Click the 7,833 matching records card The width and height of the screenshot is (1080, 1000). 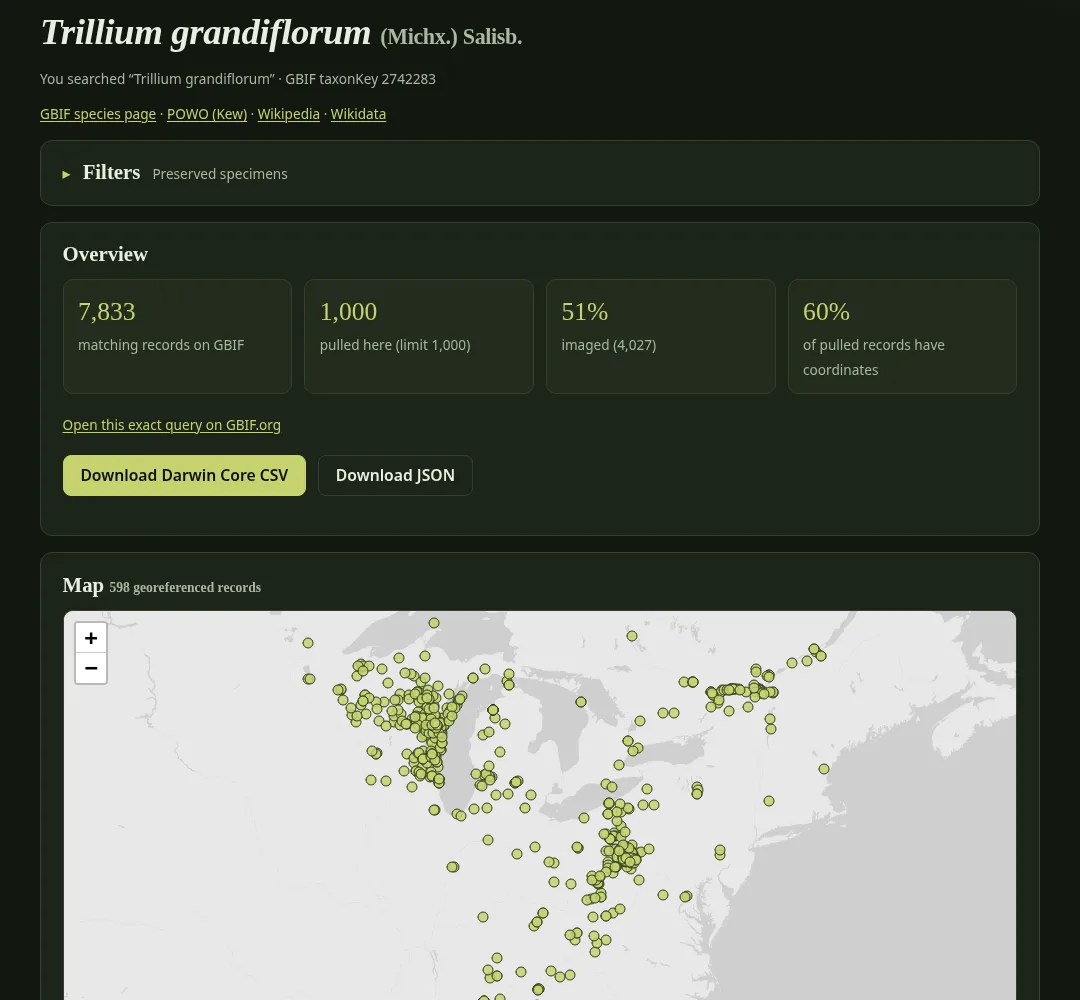(x=177, y=336)
